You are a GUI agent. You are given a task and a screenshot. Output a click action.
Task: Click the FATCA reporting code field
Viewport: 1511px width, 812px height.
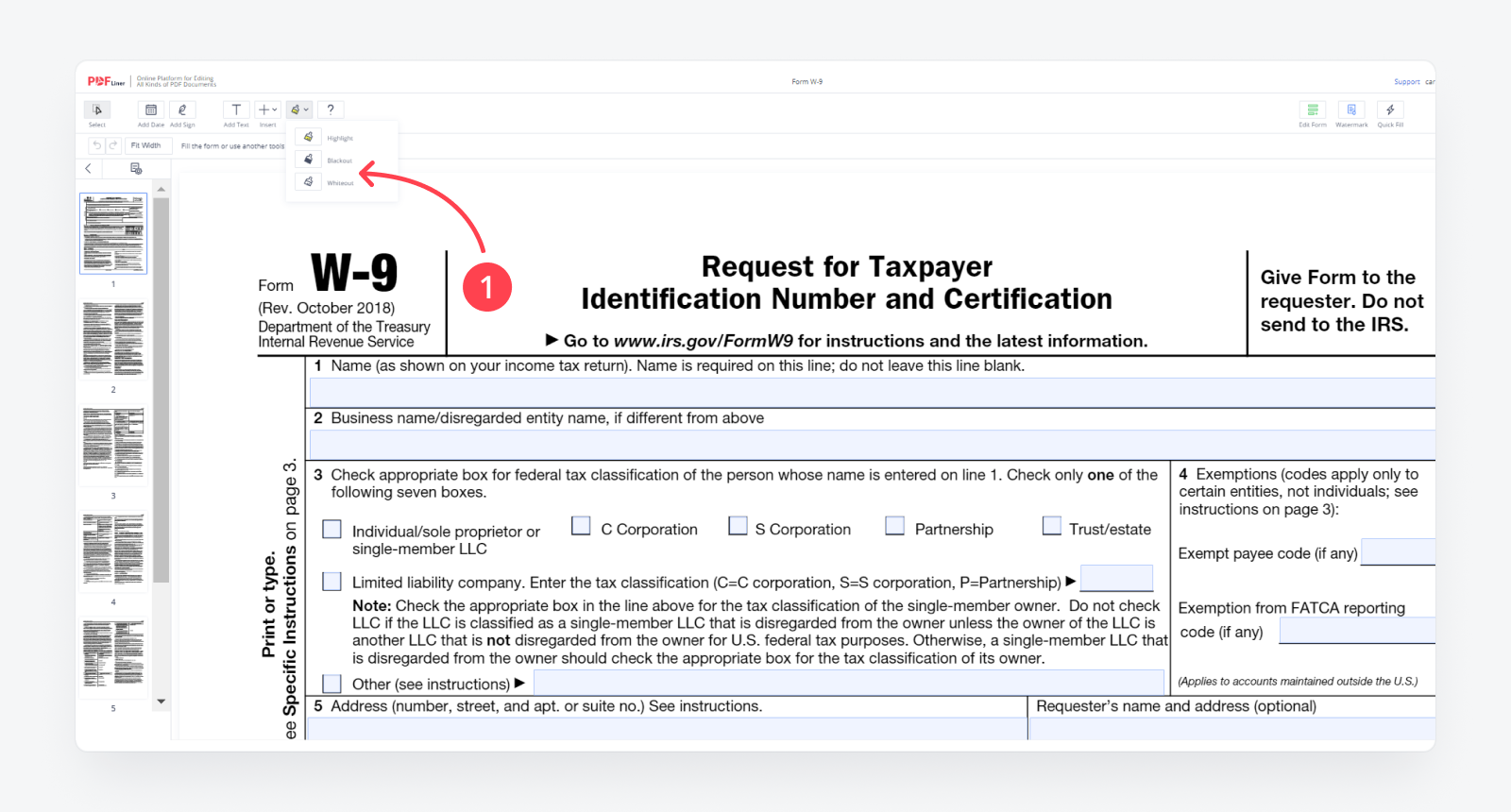tap(1358, 630)
